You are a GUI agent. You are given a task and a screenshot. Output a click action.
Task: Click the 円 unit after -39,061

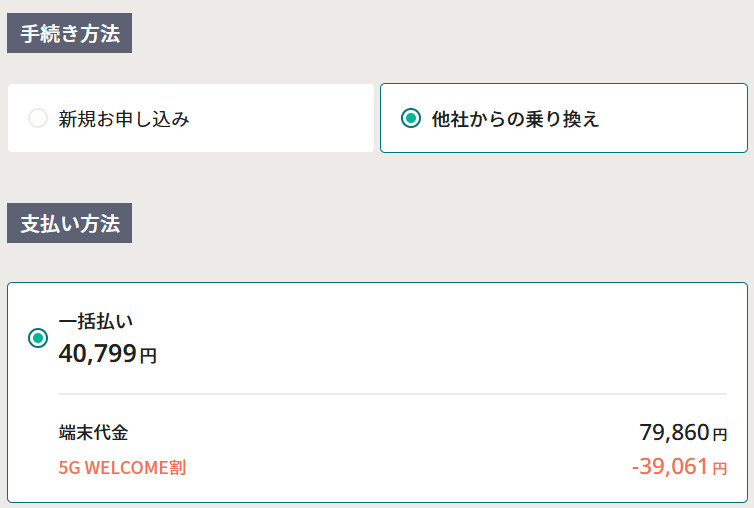tap(720, 469)
